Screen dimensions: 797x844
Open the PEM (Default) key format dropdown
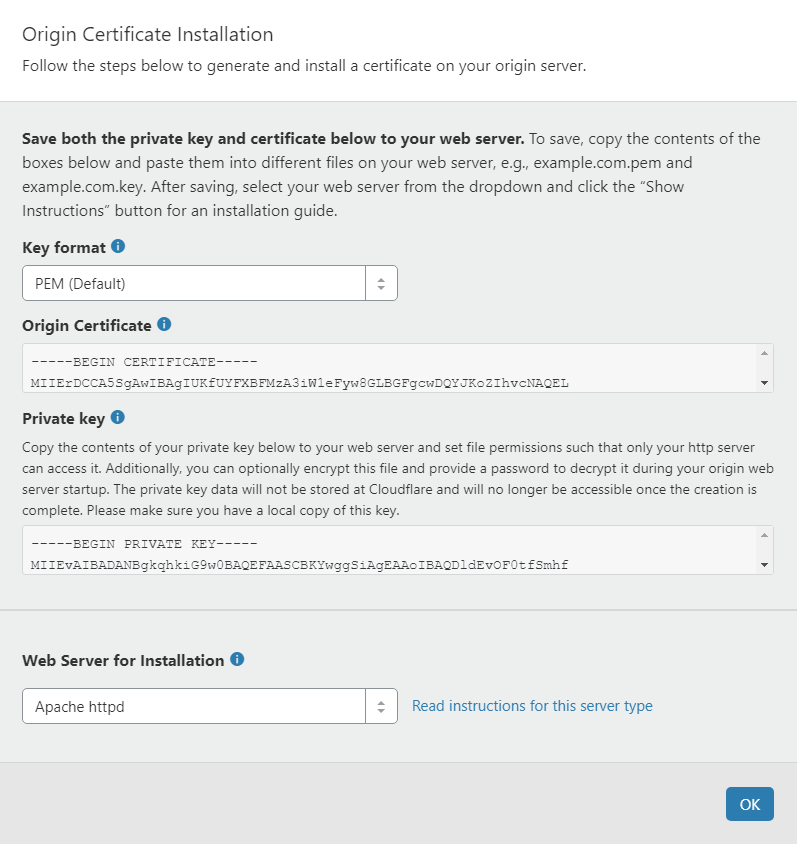[194, 283]
